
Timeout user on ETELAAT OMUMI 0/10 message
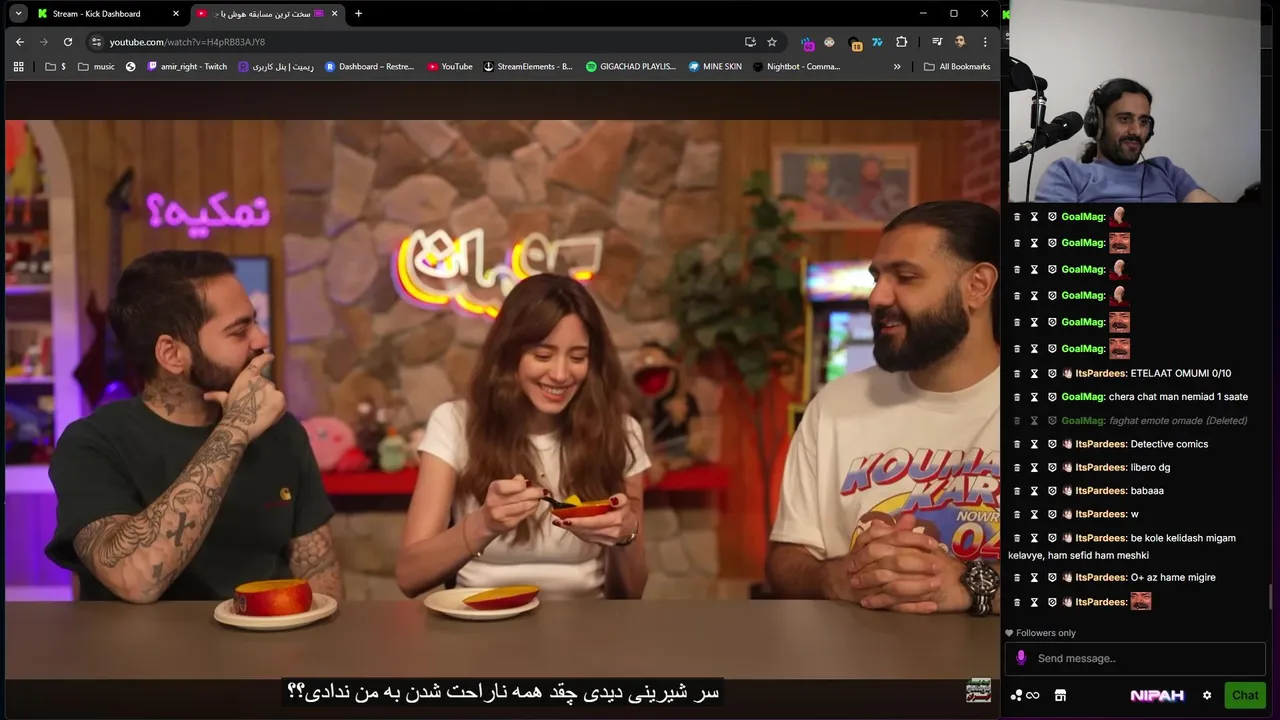pyautogui.click(x=1034, y=373)
